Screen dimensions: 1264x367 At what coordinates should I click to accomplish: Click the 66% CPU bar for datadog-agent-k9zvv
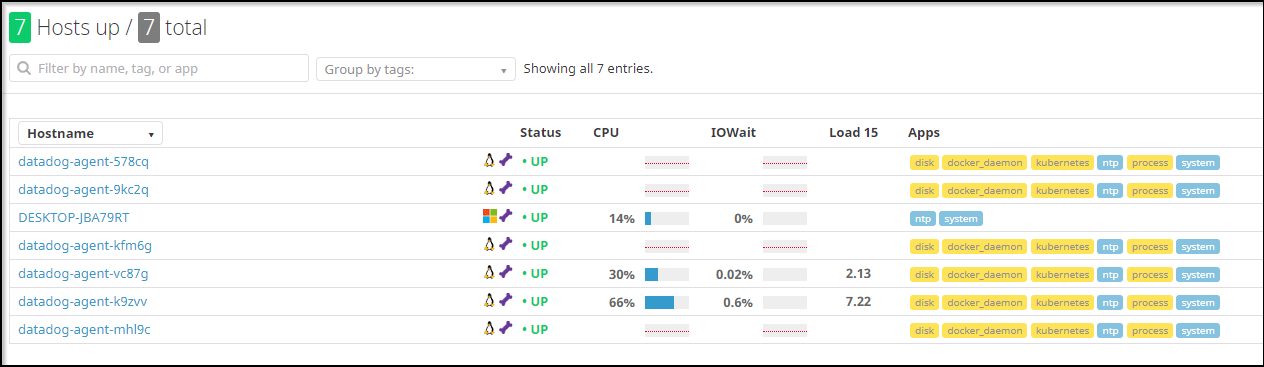tap(667, 302)
